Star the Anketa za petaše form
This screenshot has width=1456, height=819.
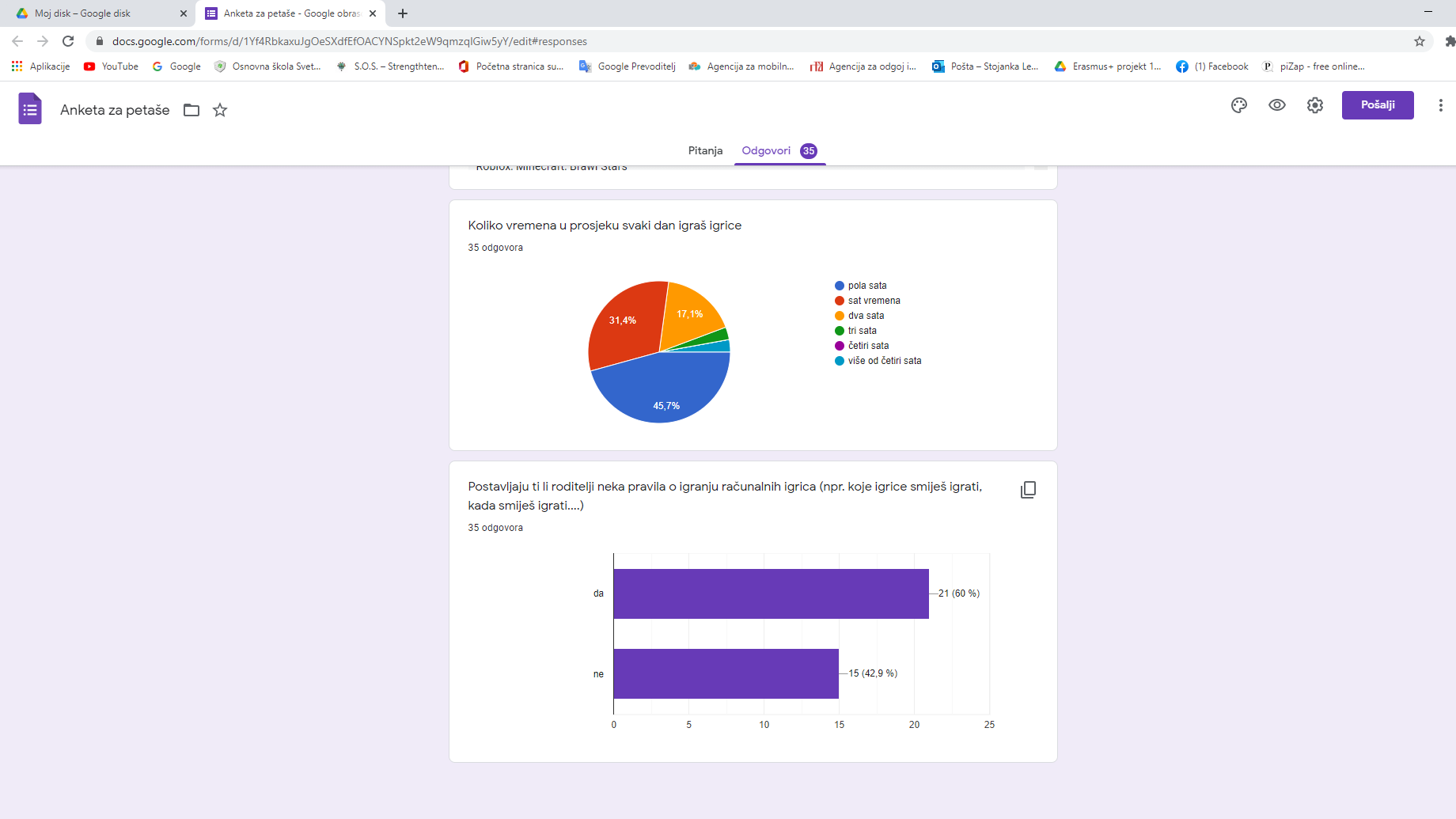pos(220,110)
